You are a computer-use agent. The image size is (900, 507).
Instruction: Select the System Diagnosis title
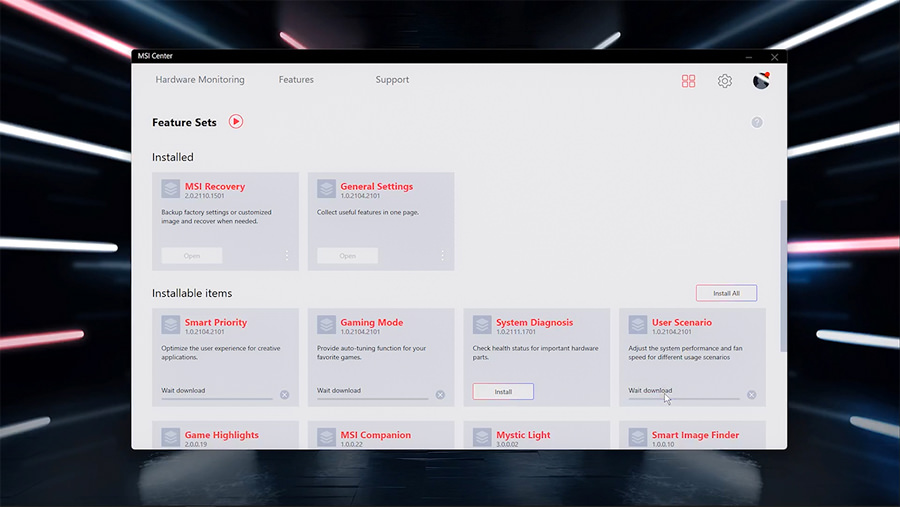point(534,322)
